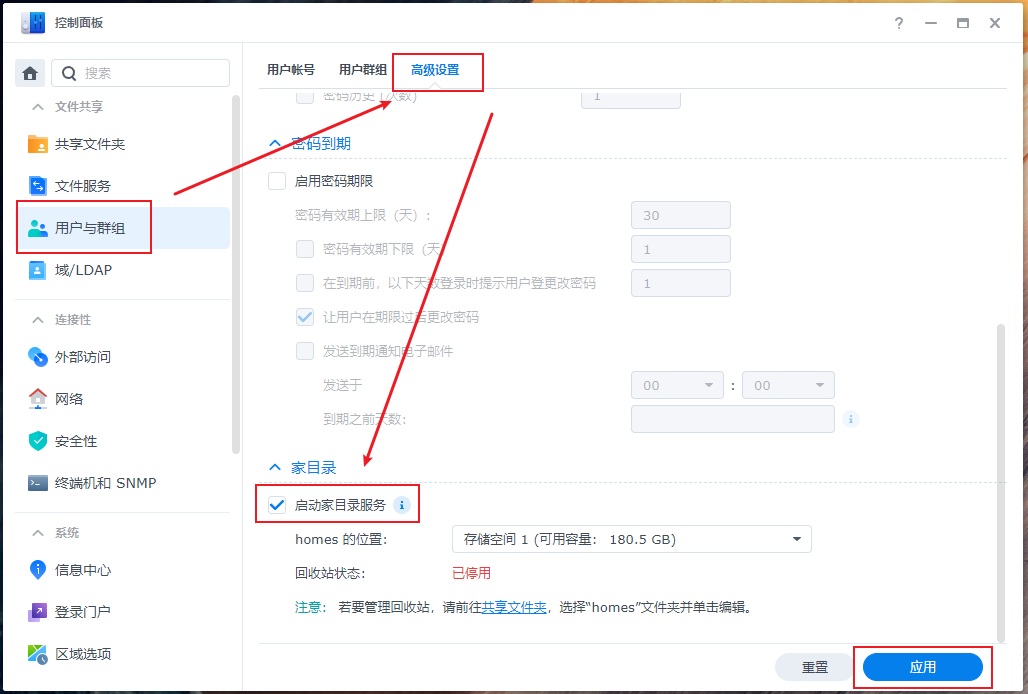Follow the 共享文件夹 link in the note
This screenshot has width=1028, height=694.
(514, 607)
